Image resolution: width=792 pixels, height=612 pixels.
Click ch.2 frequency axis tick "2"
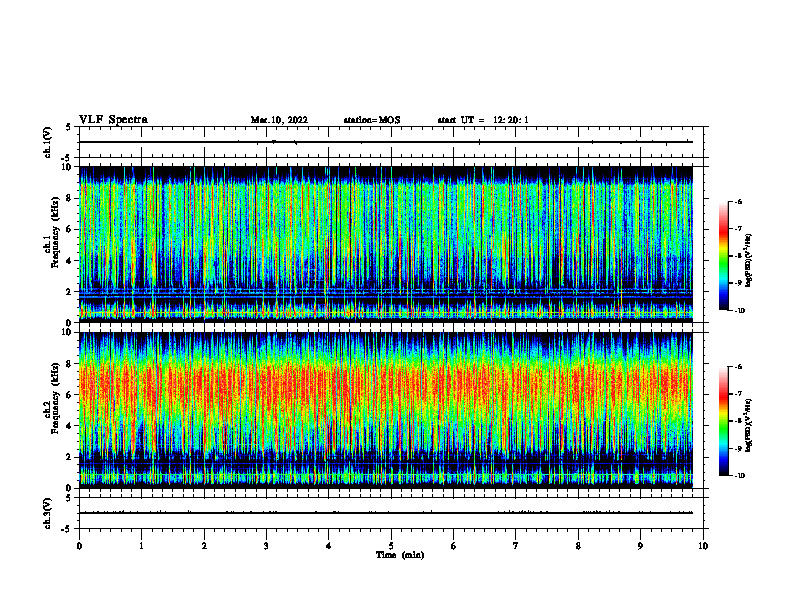[x=69, y=457]
